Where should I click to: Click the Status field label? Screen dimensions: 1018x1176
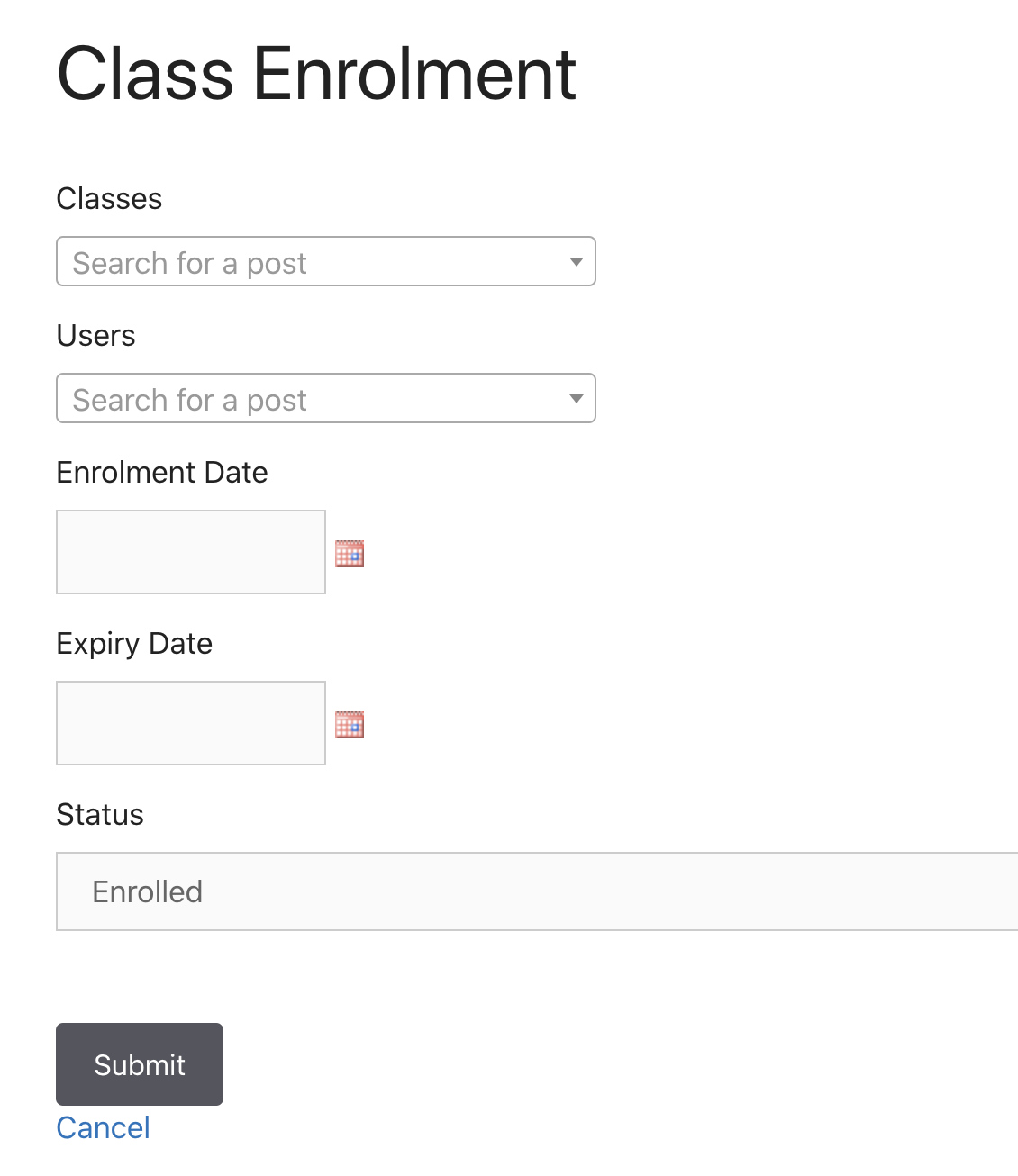tap(100, 814)
